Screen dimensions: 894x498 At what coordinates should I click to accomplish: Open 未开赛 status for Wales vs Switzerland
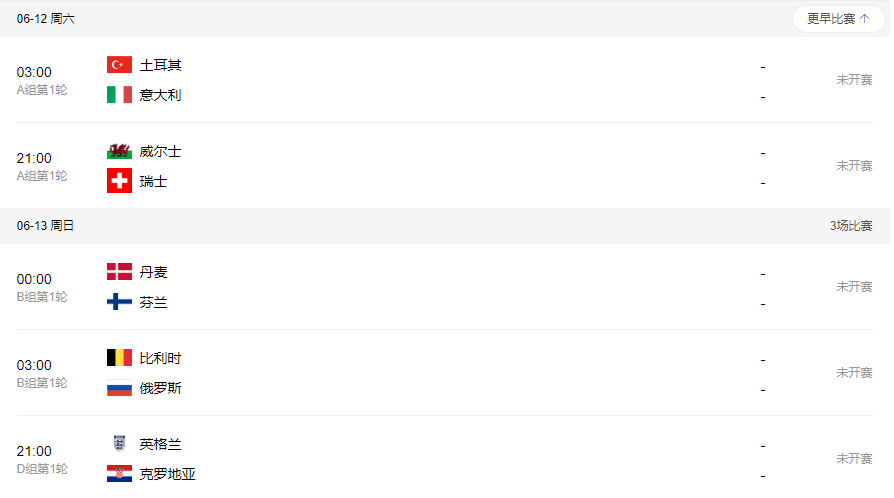[854, 166]
